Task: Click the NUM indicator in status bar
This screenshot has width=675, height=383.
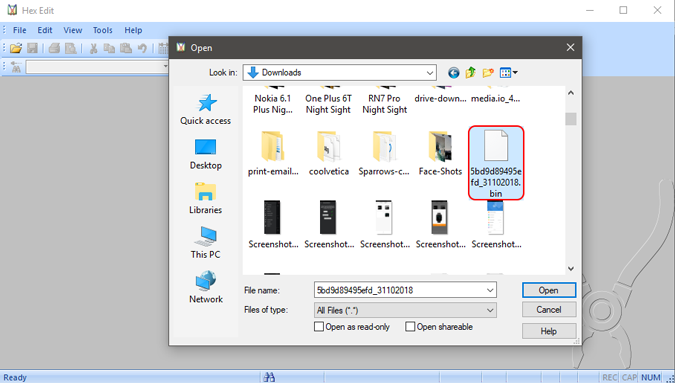Action: [650, 377]
